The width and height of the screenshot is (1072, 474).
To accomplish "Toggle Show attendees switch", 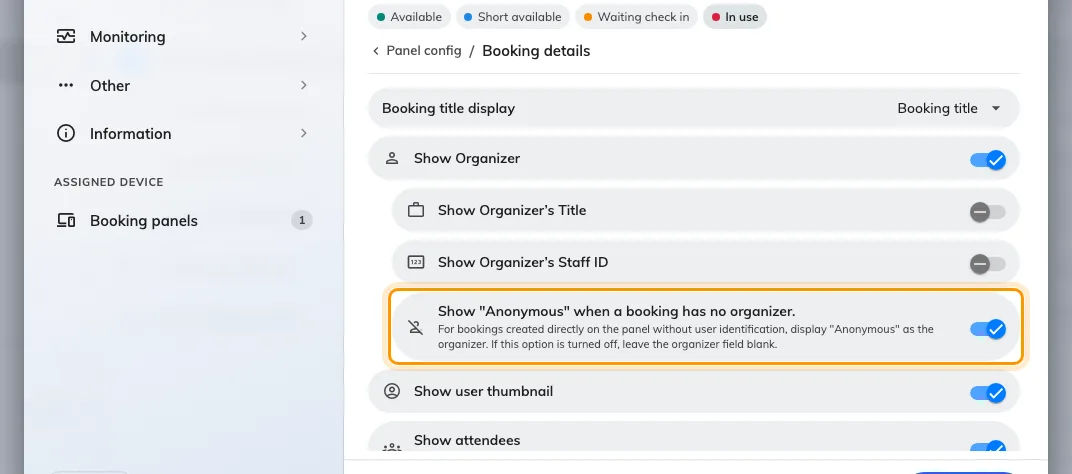I will (x=988, y=448).
